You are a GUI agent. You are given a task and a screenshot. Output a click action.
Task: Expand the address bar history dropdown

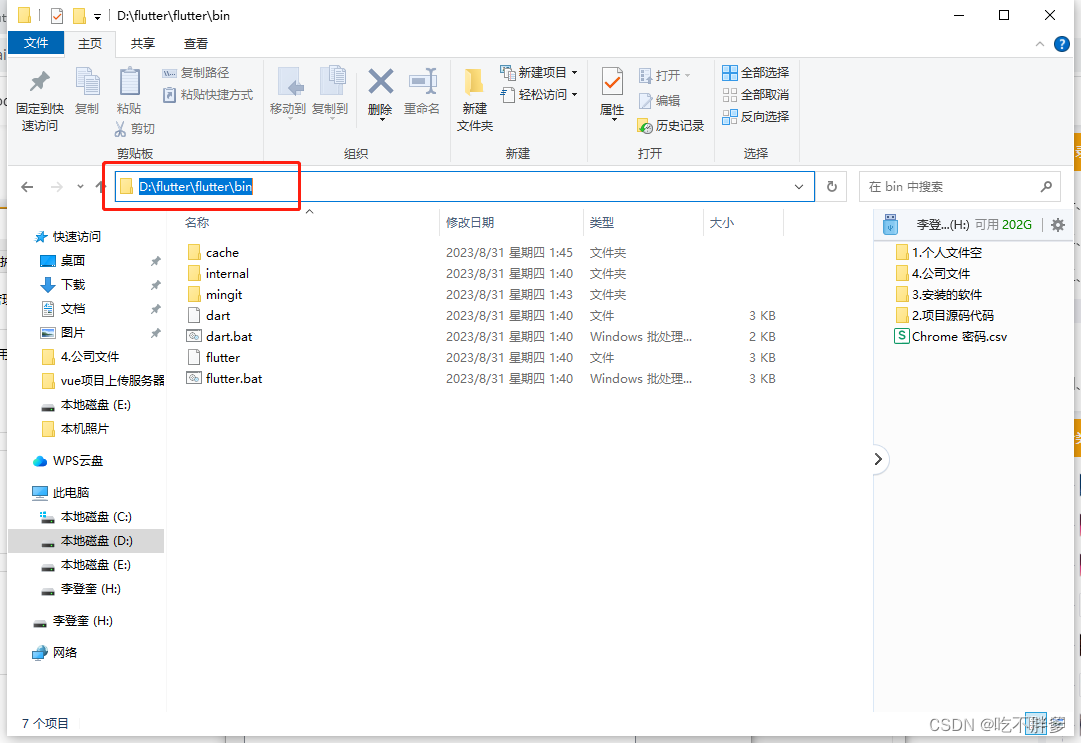click(798, 187)
